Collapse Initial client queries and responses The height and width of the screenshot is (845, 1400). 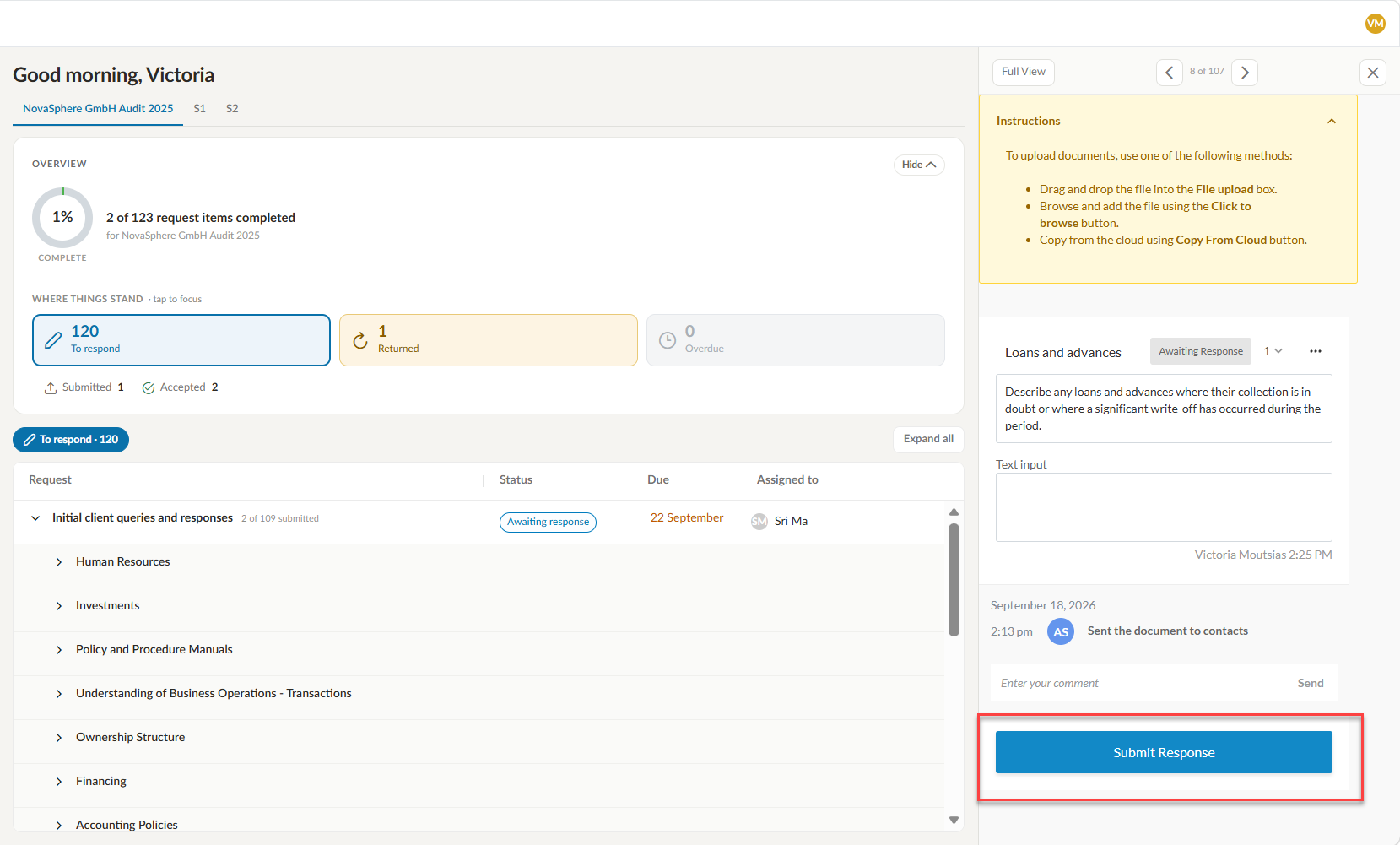click(35, 518)
